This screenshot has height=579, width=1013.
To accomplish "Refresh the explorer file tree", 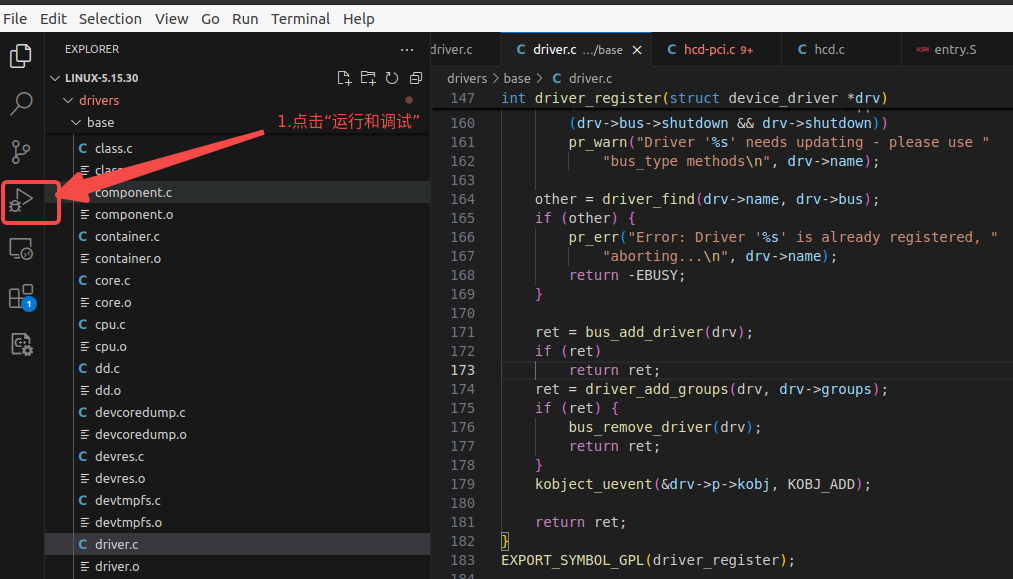I will pos(392,78).
